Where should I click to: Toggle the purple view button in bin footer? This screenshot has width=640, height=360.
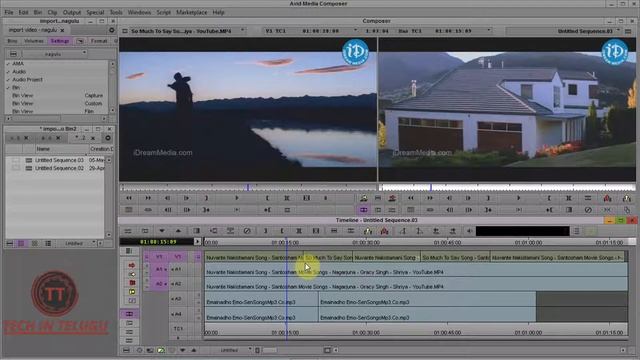coord(21,244)
